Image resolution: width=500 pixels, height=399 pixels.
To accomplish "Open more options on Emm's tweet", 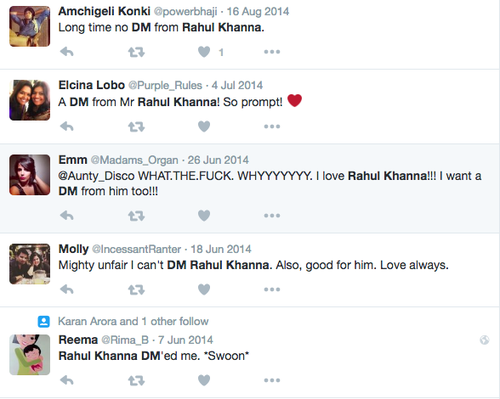I will tap(272, 215).
